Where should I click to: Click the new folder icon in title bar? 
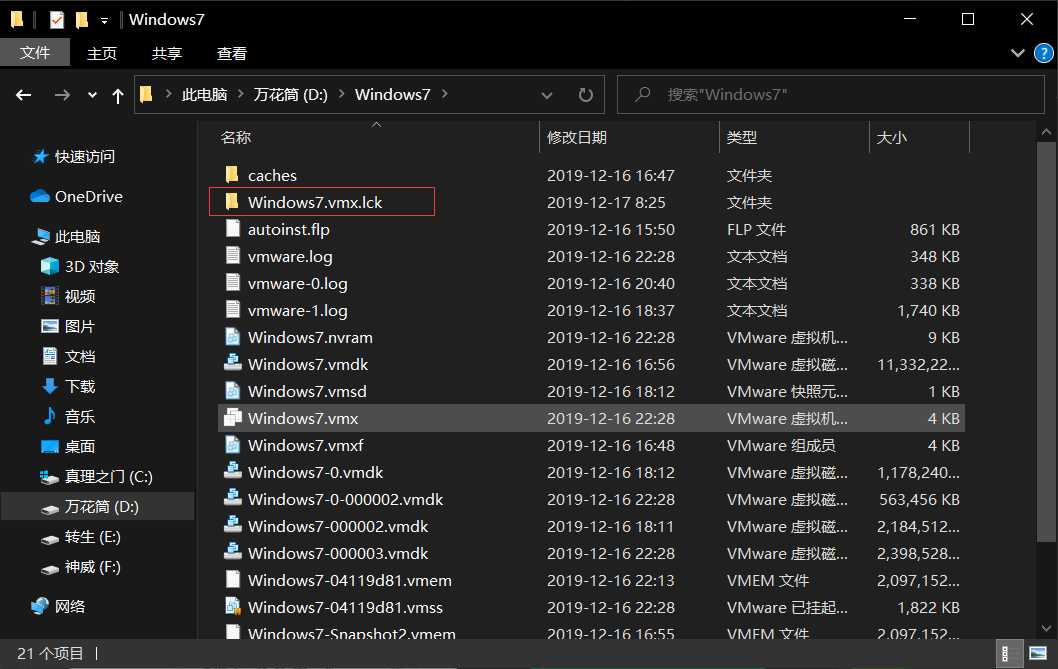click(x=82, y=20)
